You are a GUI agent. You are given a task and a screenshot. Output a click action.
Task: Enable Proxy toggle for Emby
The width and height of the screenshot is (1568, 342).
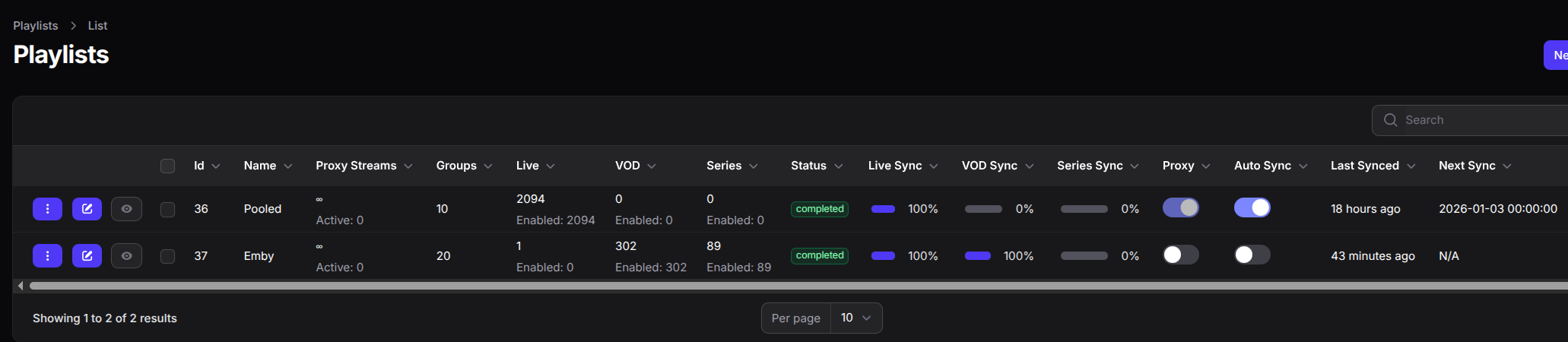coord(1180,255)
